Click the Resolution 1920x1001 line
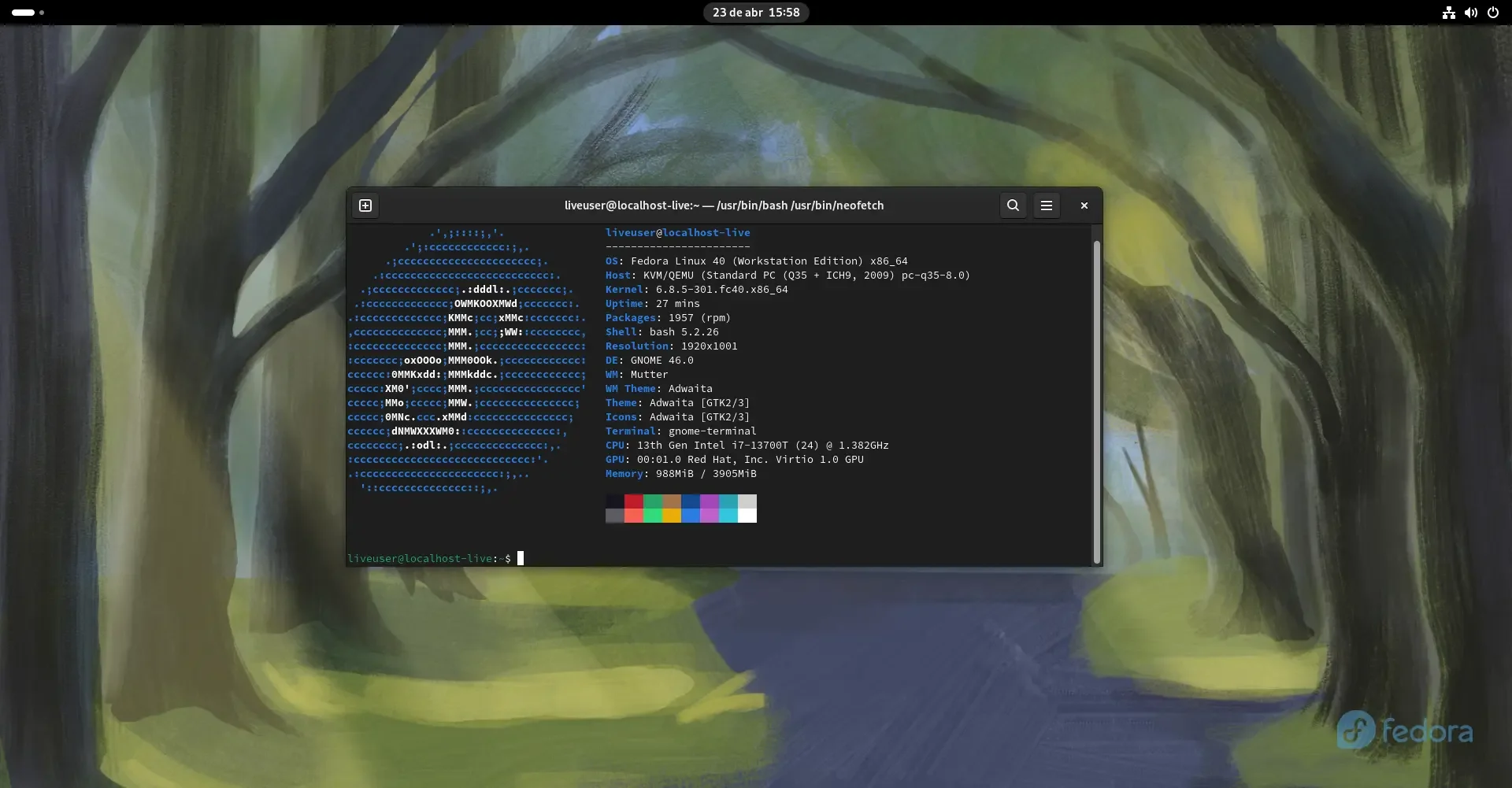Image resolution: width=1512 pixels, height=788 pixels. click(x=671, y=346)
